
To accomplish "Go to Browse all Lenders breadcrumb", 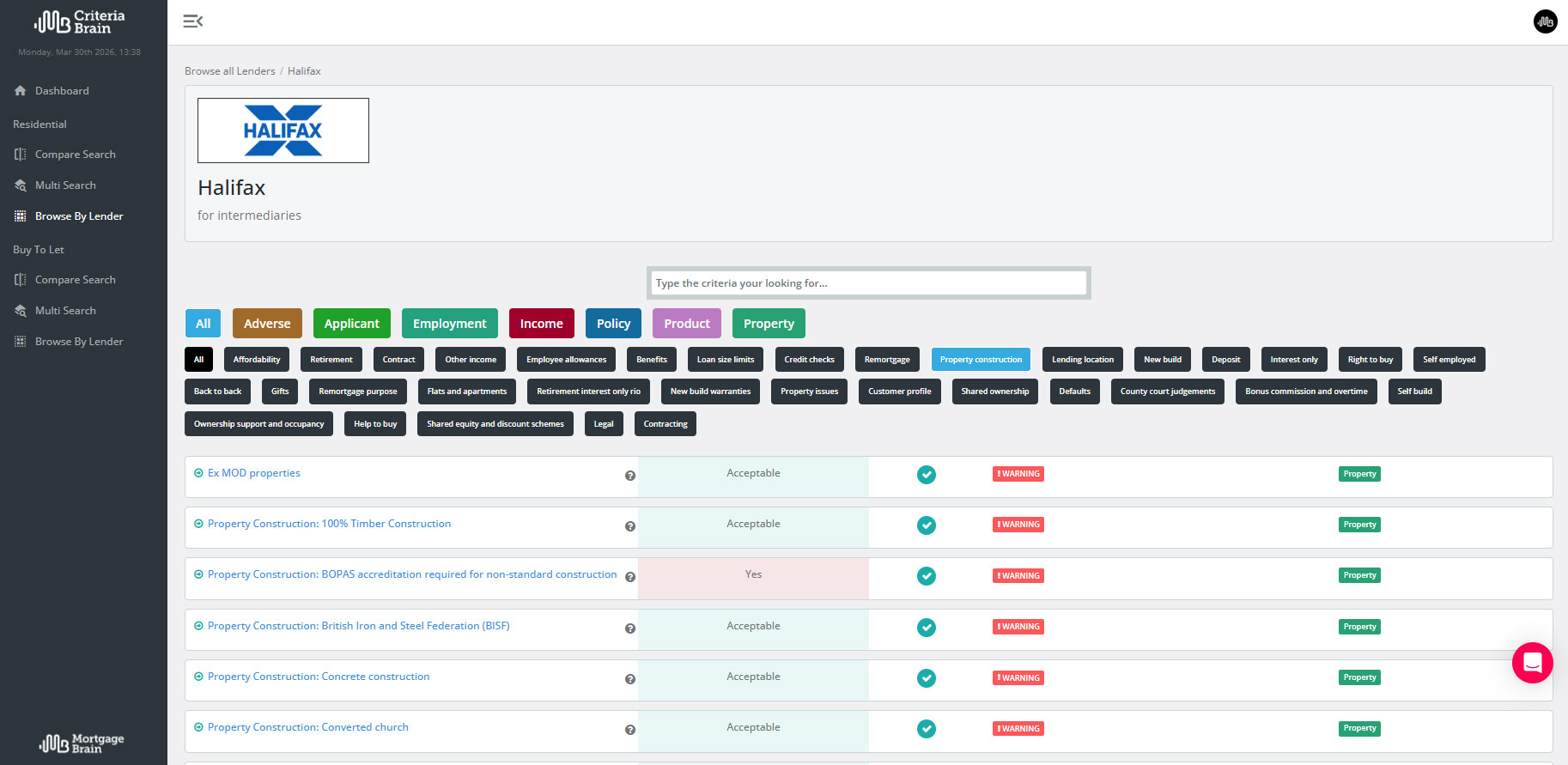I will coord(230,71).
